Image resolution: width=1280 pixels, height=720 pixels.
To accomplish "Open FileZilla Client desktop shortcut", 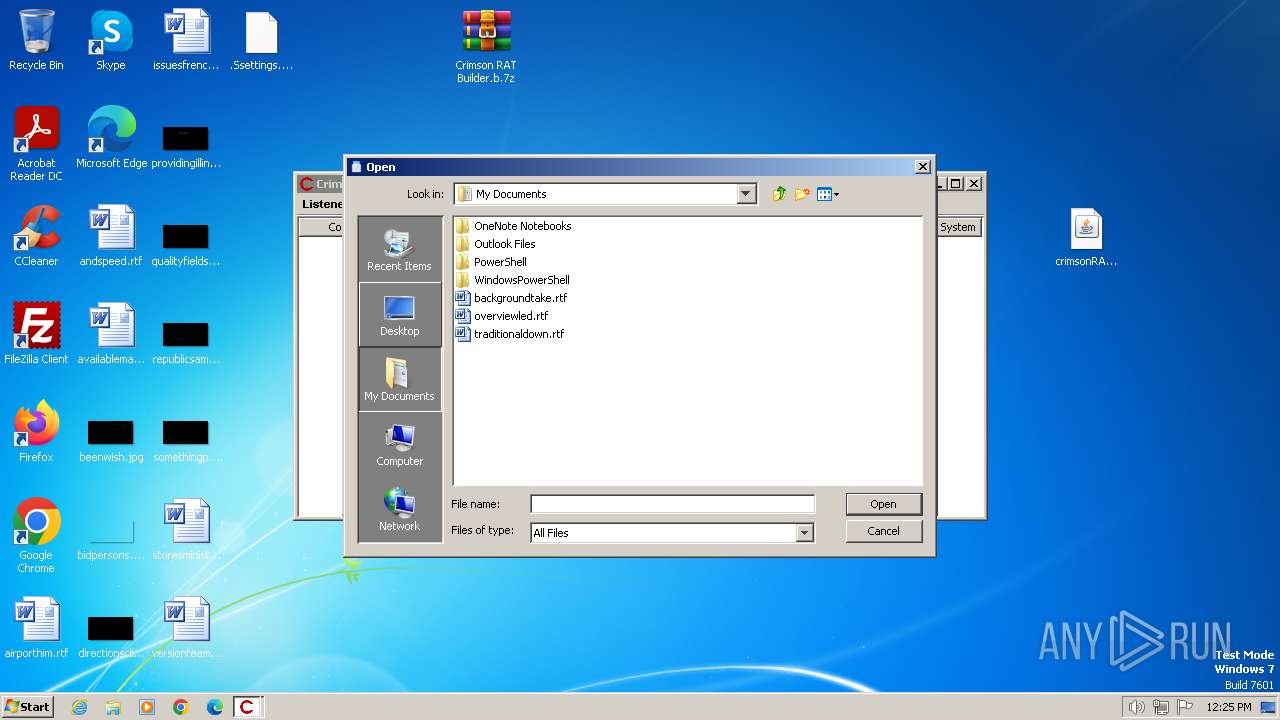I will (x=36, y=334).
